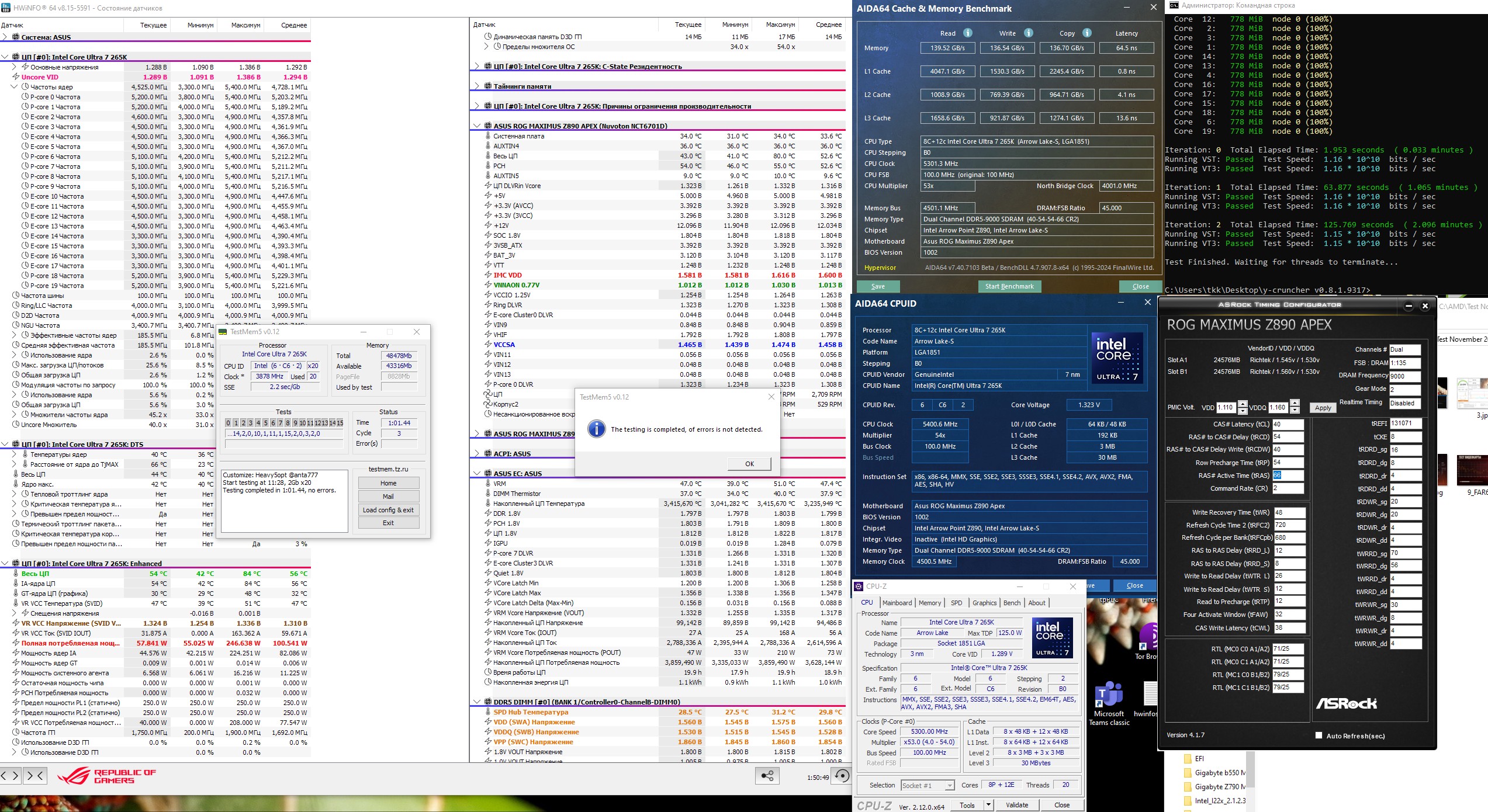1488x812 pixels.
Task: Collapse the Частоты ядер tree node
Action: tap(15, 86)
